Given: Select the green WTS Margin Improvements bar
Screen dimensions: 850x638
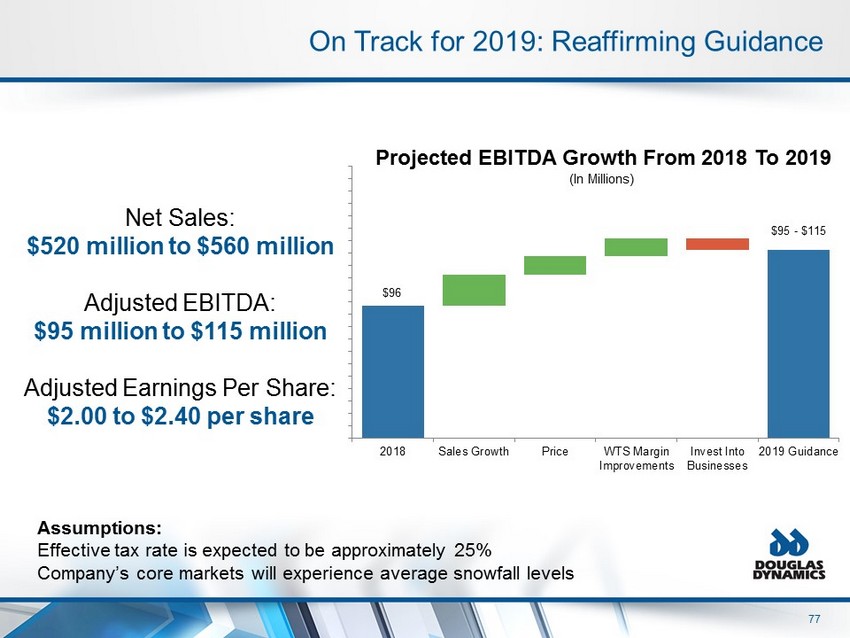Looking at the screenshot, I should coord(635,247).
